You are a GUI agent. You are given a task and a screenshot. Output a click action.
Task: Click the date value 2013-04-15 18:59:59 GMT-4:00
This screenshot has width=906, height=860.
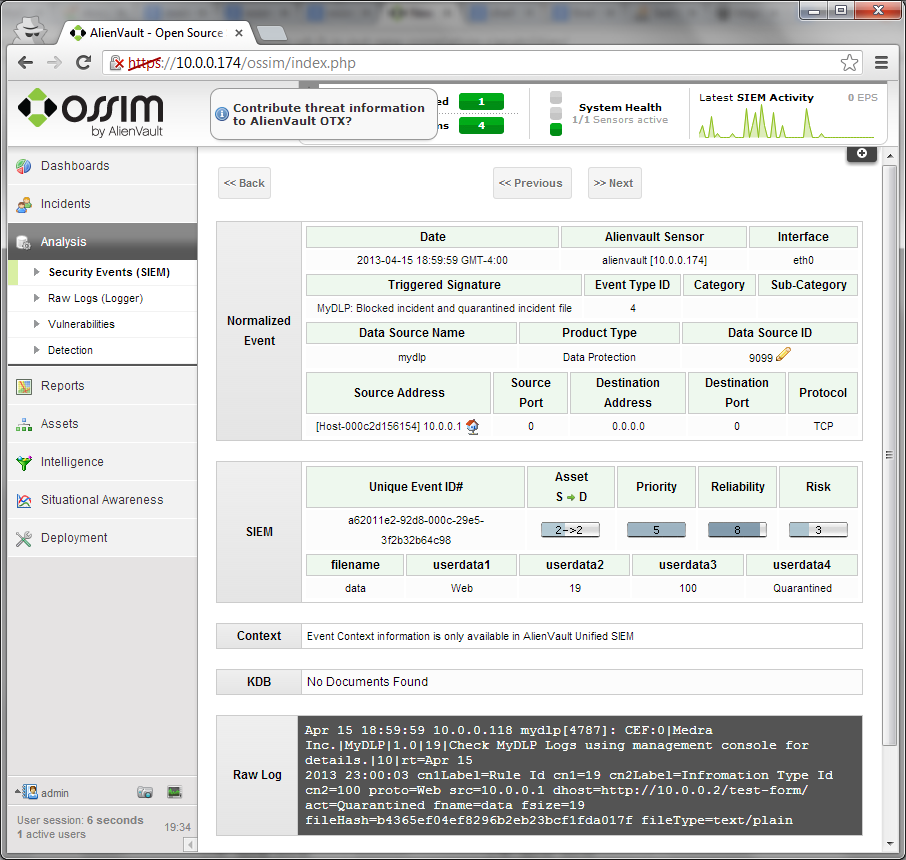(432, 260)
